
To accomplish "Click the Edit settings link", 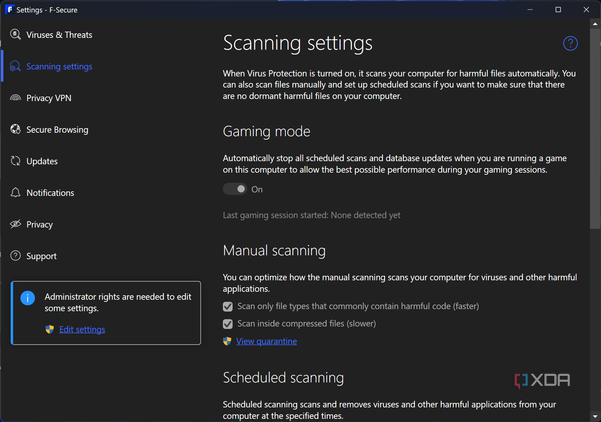I will tap(82, 330).
